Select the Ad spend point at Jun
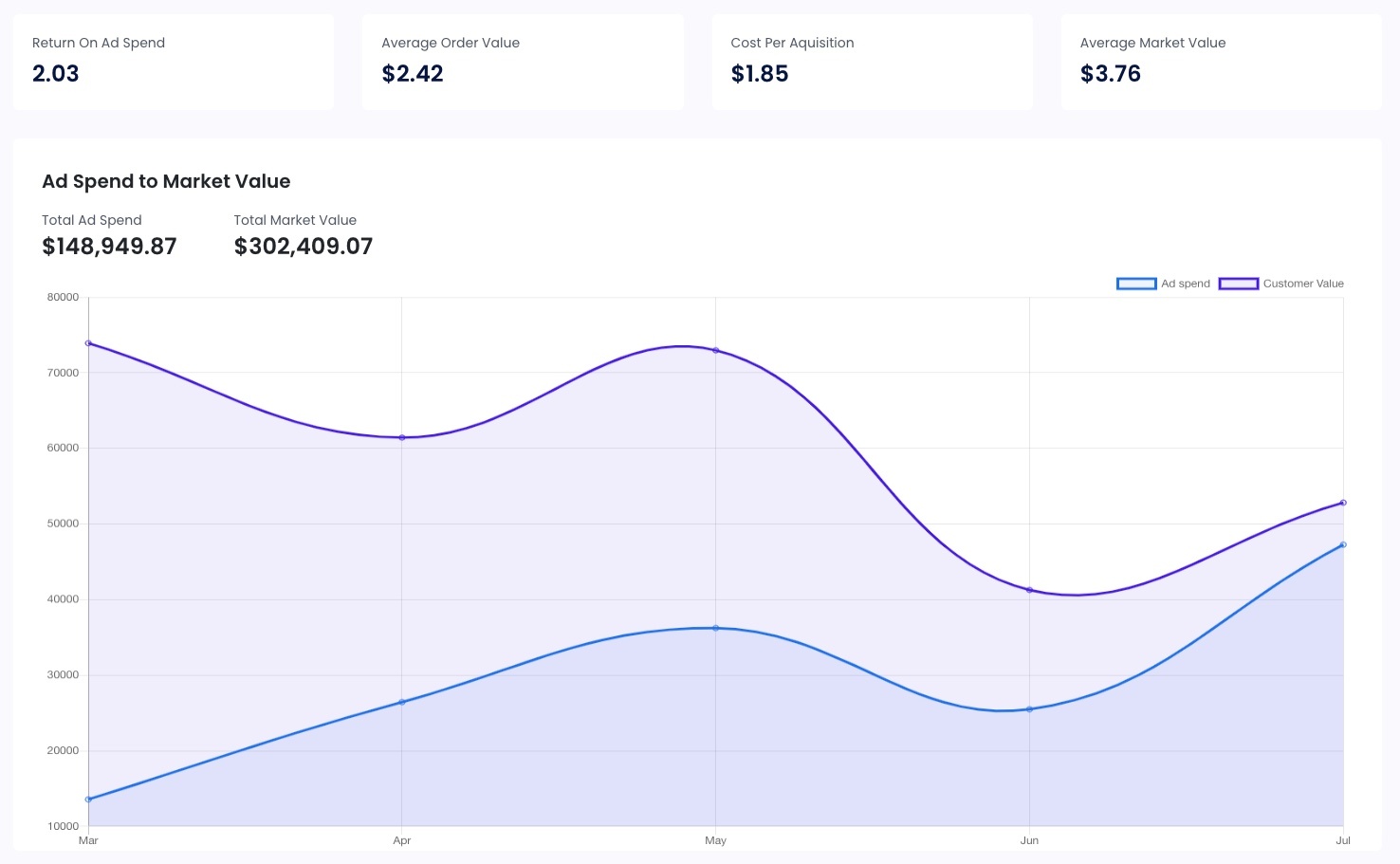The height and width of the screenshot is (864, 1400). pos(1029,709)
